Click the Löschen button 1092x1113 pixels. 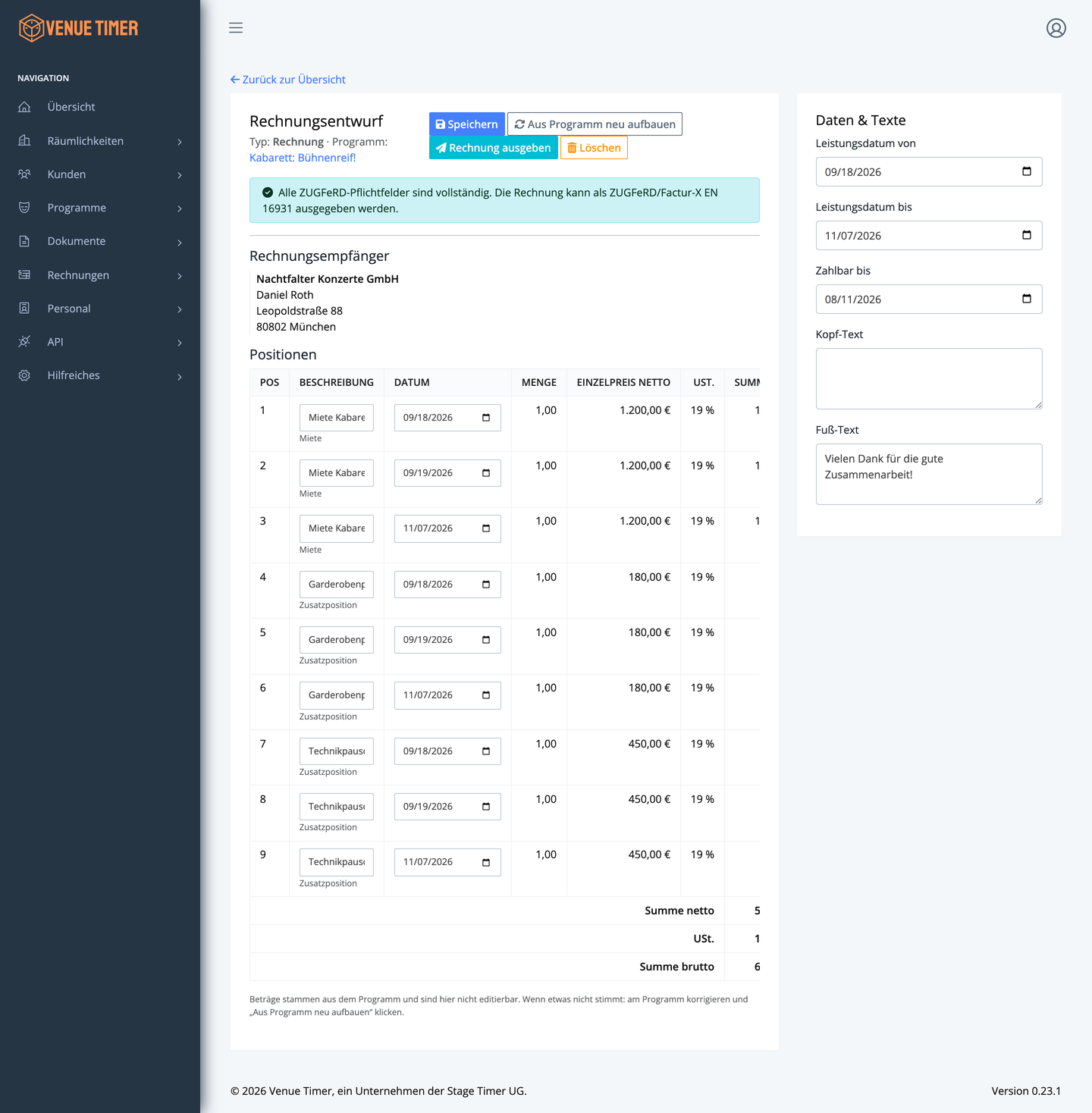594,148
